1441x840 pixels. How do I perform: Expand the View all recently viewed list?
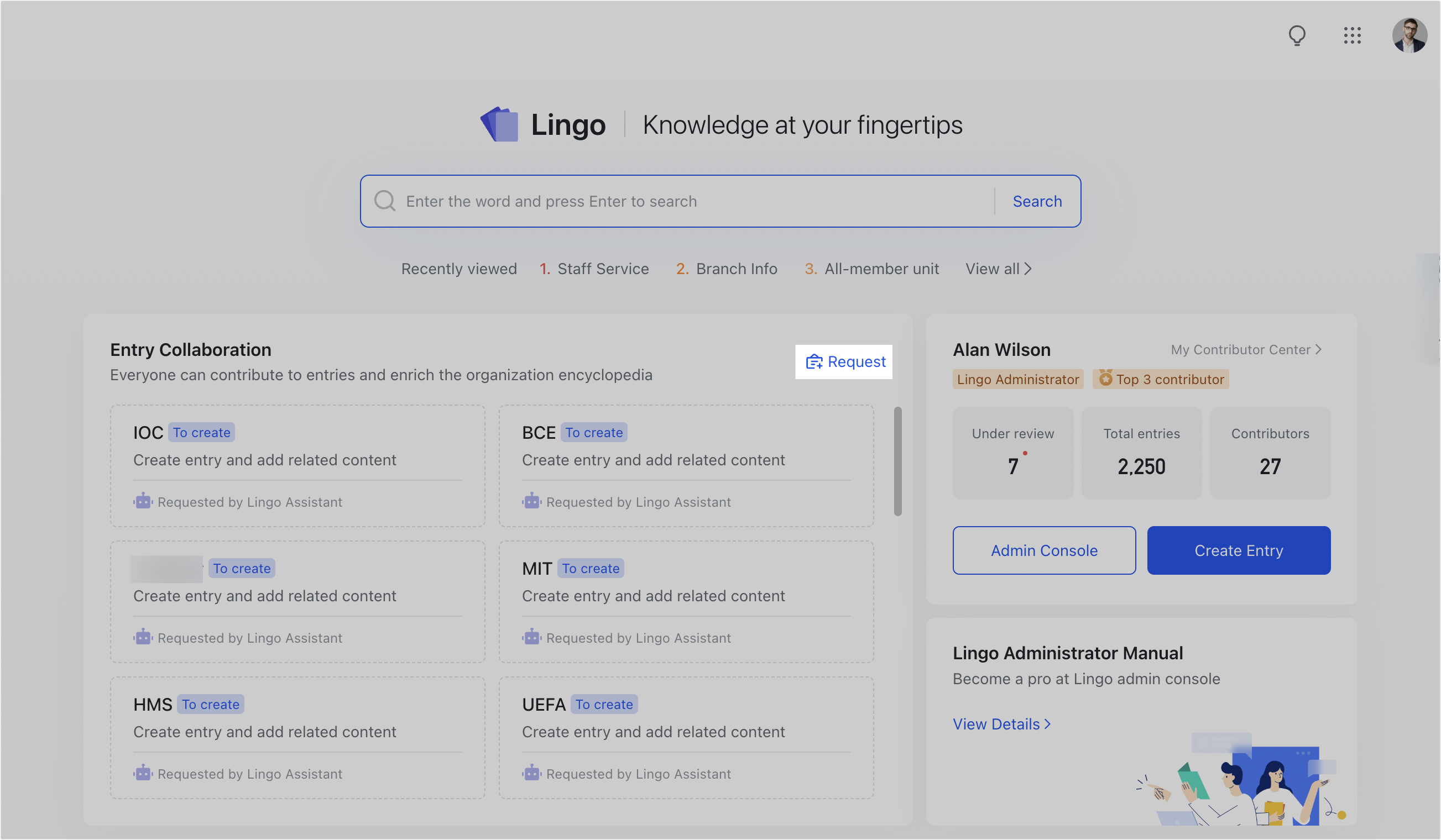[x=999, y=269]
